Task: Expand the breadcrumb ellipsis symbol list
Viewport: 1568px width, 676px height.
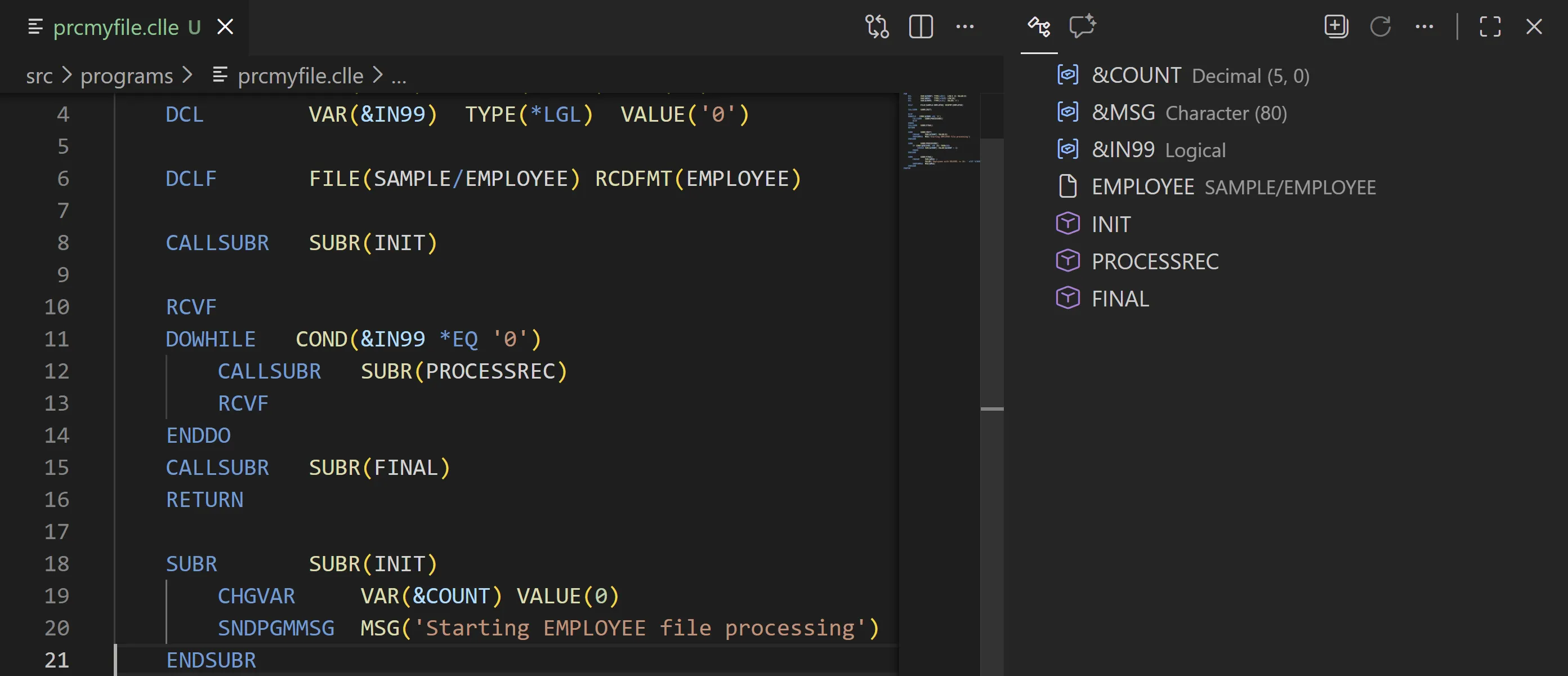Action: pyautogui.click(x=399, y=76)
